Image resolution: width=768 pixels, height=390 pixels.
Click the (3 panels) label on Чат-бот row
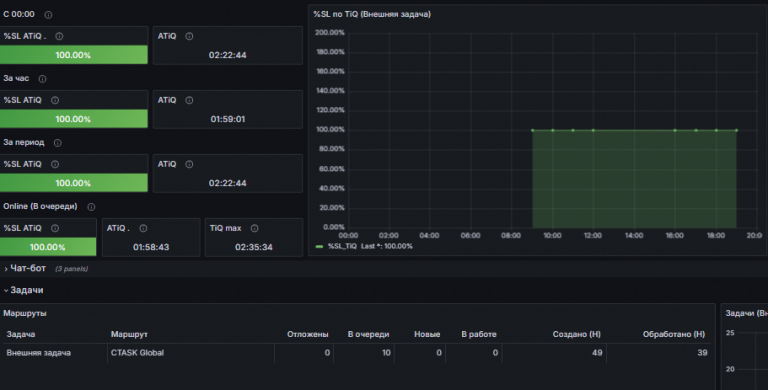click(x=72, y=269)
